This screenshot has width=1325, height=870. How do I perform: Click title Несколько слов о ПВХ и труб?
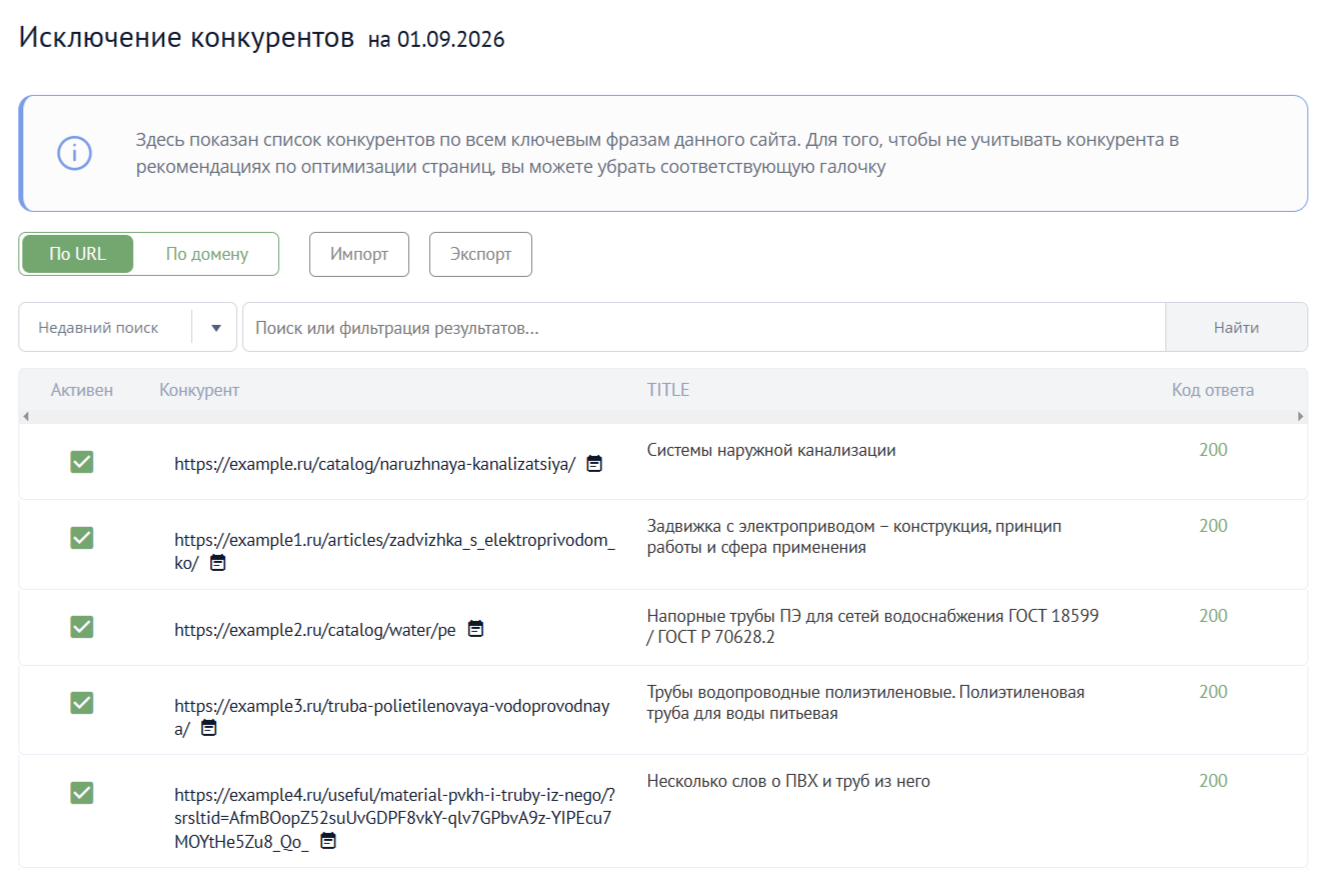[788, 781]
